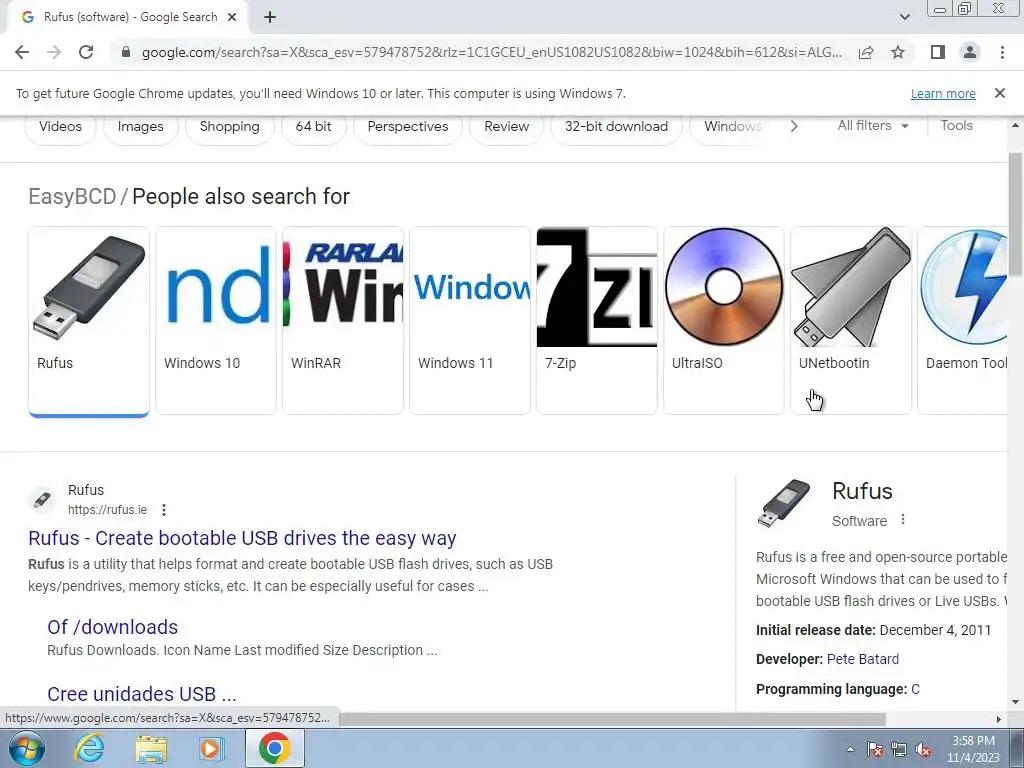Open the Action Center flag icon

875,749
